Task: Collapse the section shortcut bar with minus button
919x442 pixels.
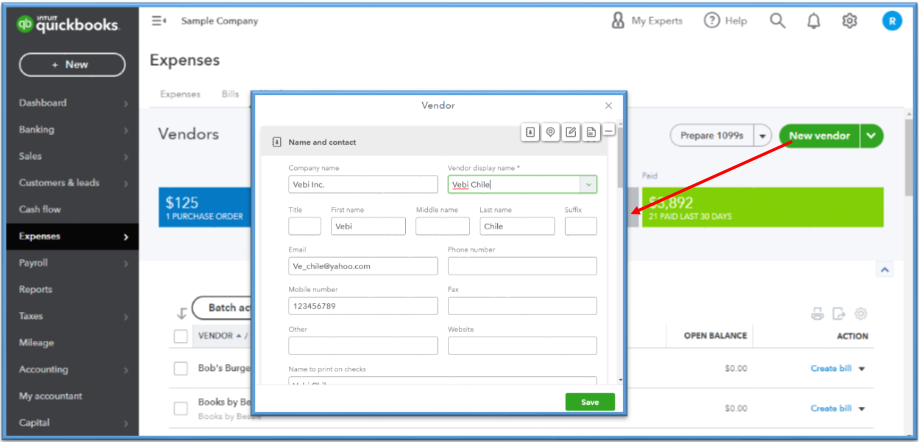Action: click(x=609, y=130)
